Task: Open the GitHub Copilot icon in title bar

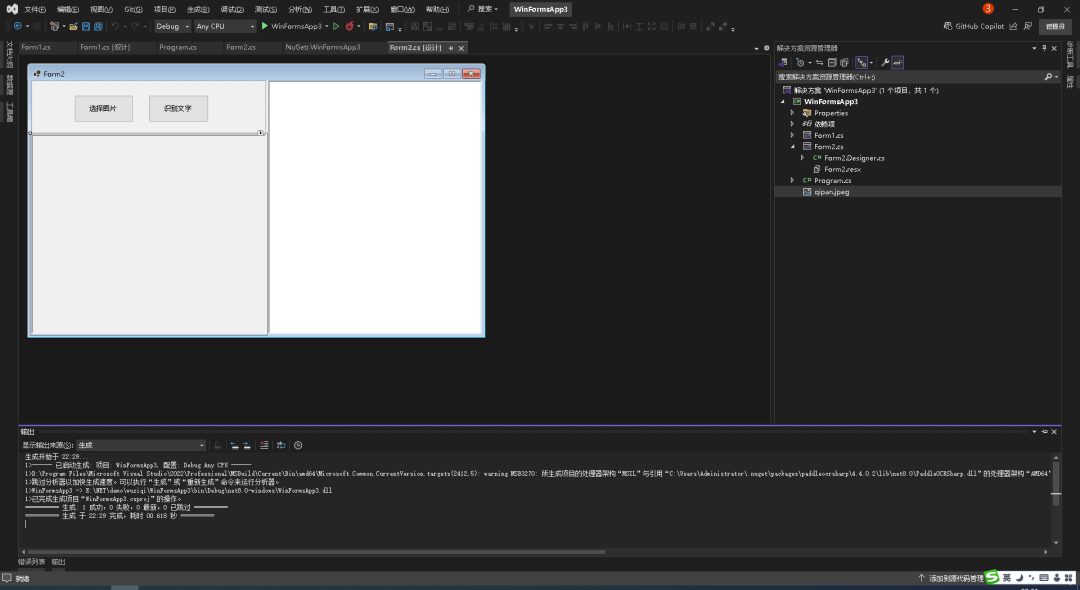Action: [948, 26]
